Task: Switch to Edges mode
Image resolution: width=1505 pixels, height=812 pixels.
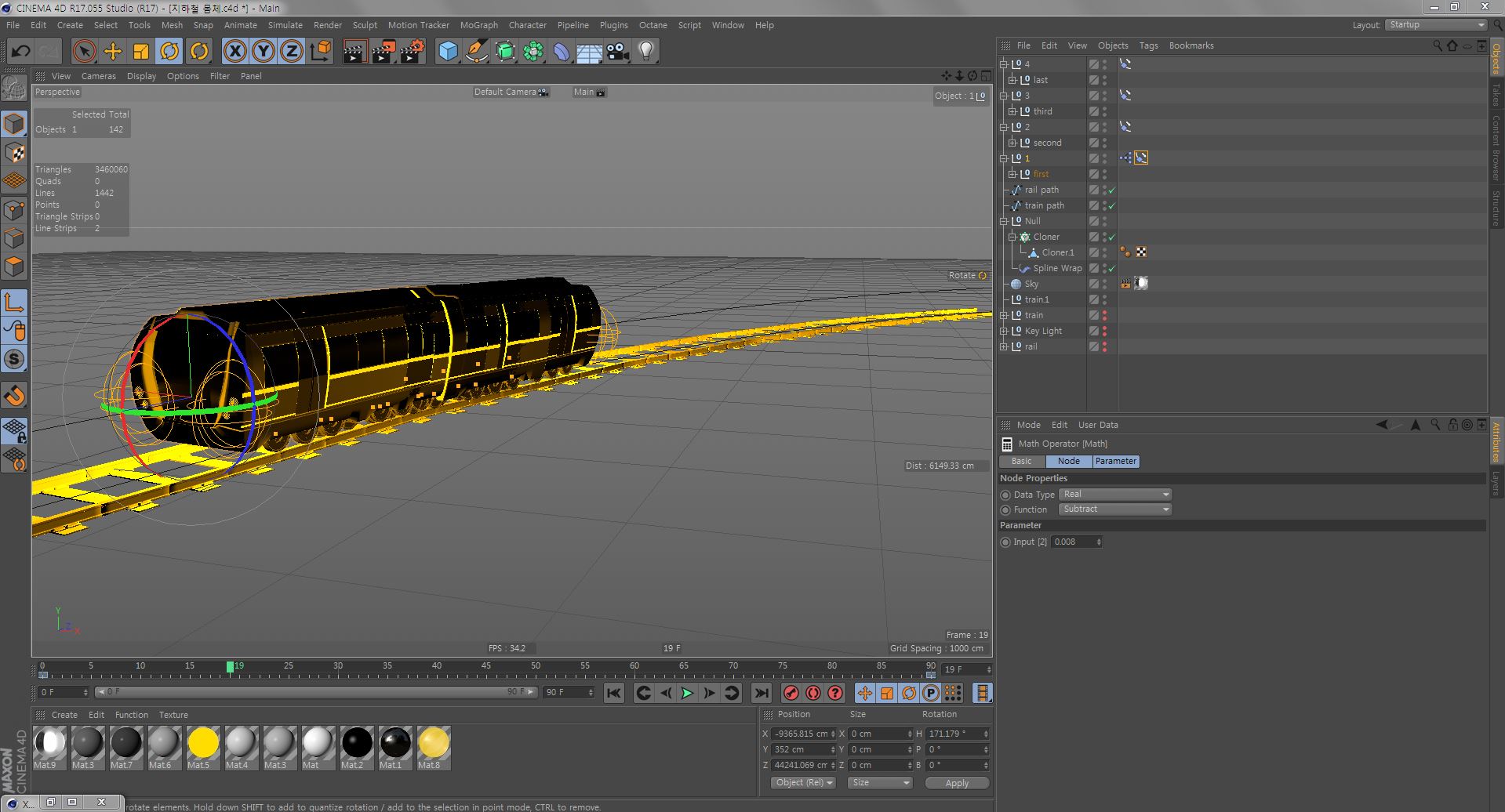Action: tap(14, 237)
